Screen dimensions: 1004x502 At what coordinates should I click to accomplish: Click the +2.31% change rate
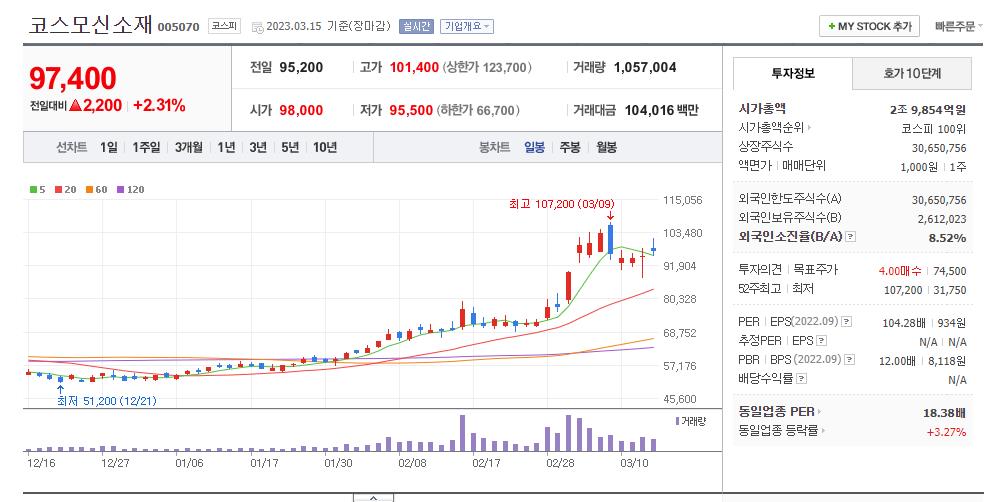click(x=159, y=106)
